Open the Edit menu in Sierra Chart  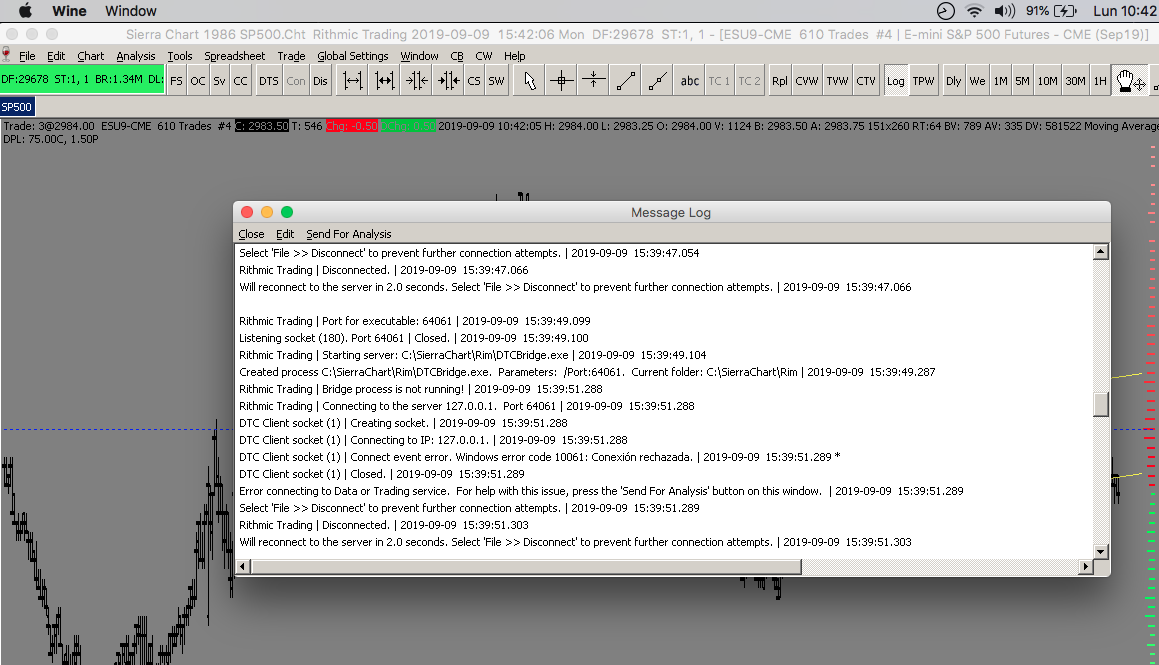click(x=55, y=56)
